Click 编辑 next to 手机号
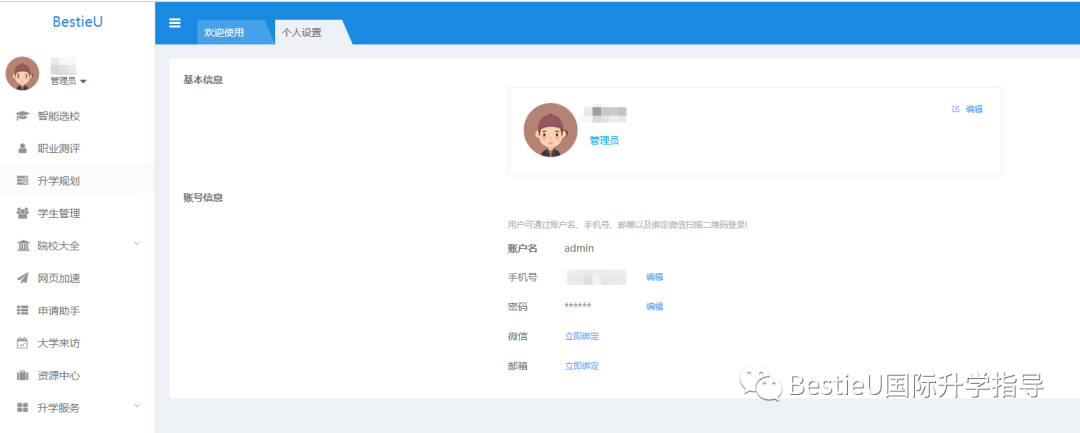Image resolution: width=1080 pixels, height=433 pixels. click(654, 277)
